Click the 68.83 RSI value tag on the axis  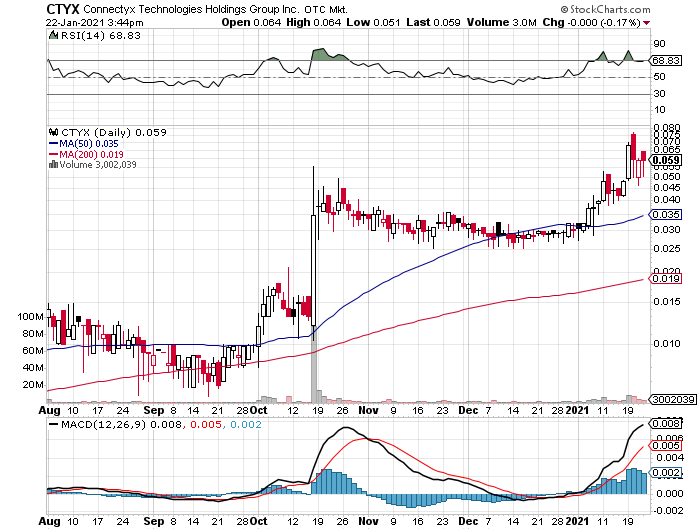tap(666, 60)
